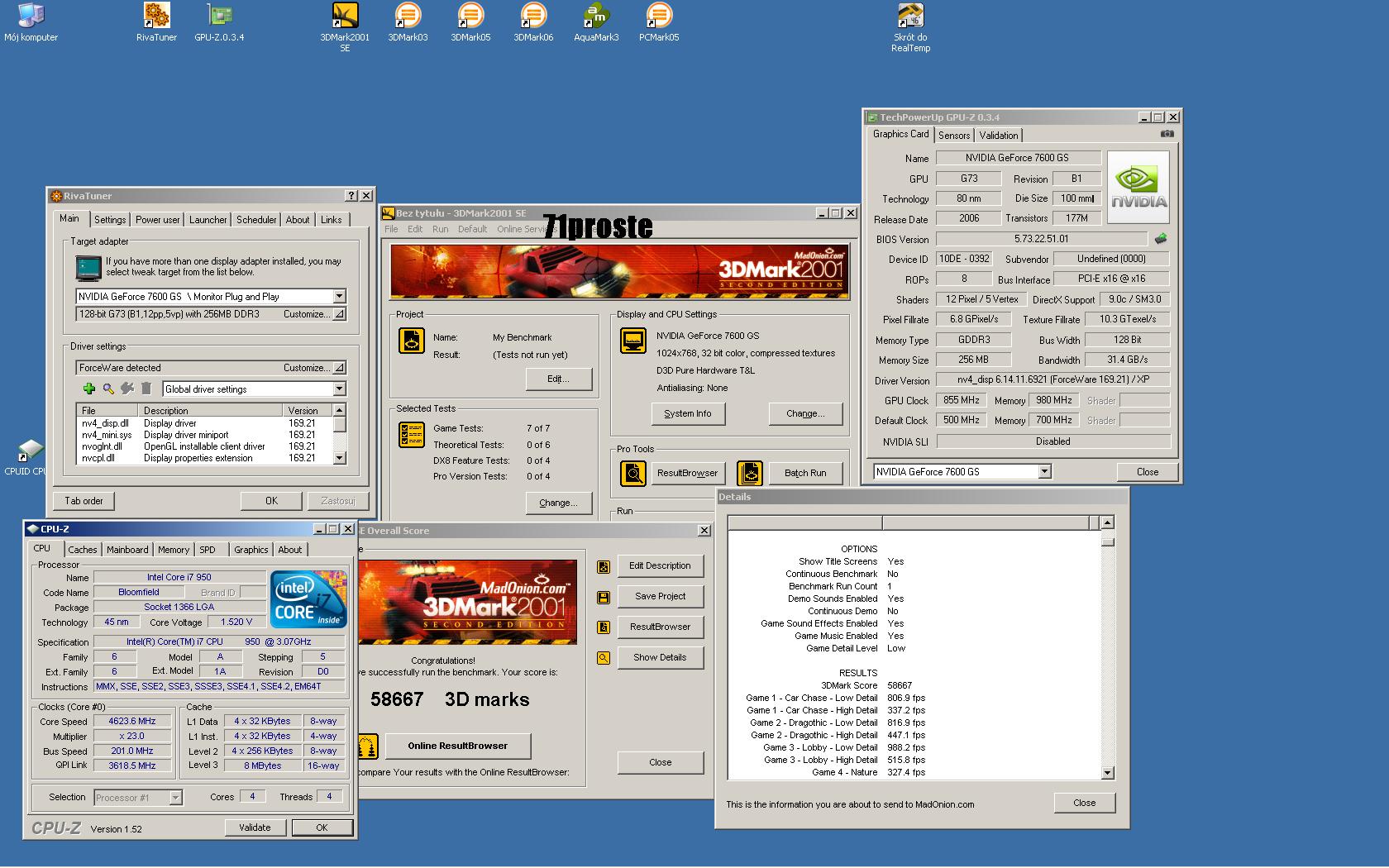Open the Global driver settings dropdown
This screenshot has width=1389, height=868.
tap(339, 389)
